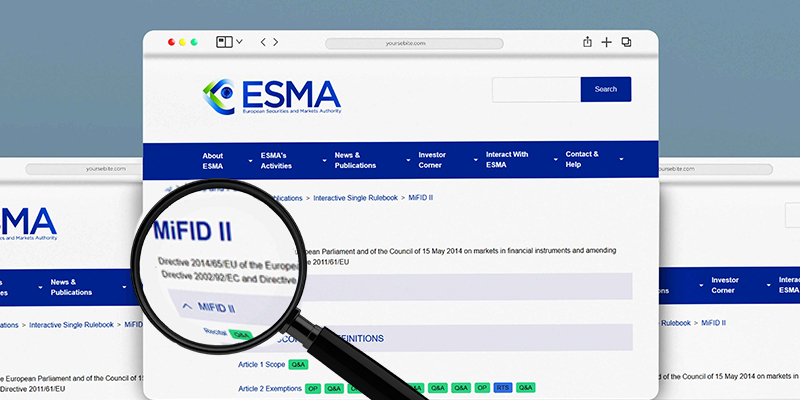Screen dimensions: 800x400
Task: Expand arrow after News & Publications, front window
Action: tap(408, 160)
